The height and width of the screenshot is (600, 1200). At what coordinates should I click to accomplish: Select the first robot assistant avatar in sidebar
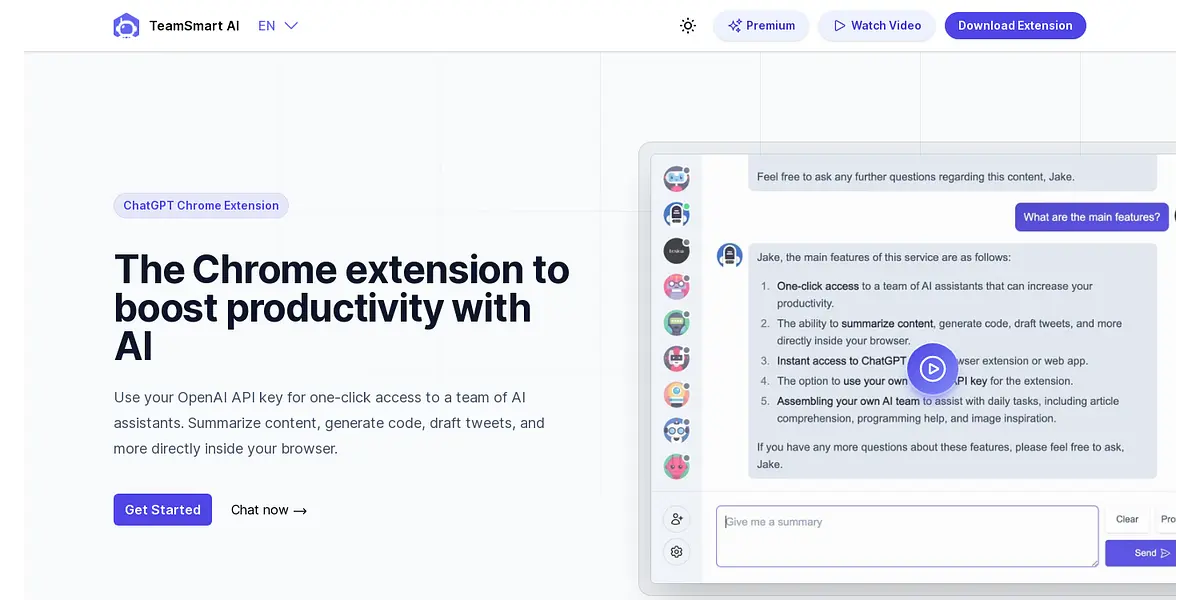(x=677, y=179)
